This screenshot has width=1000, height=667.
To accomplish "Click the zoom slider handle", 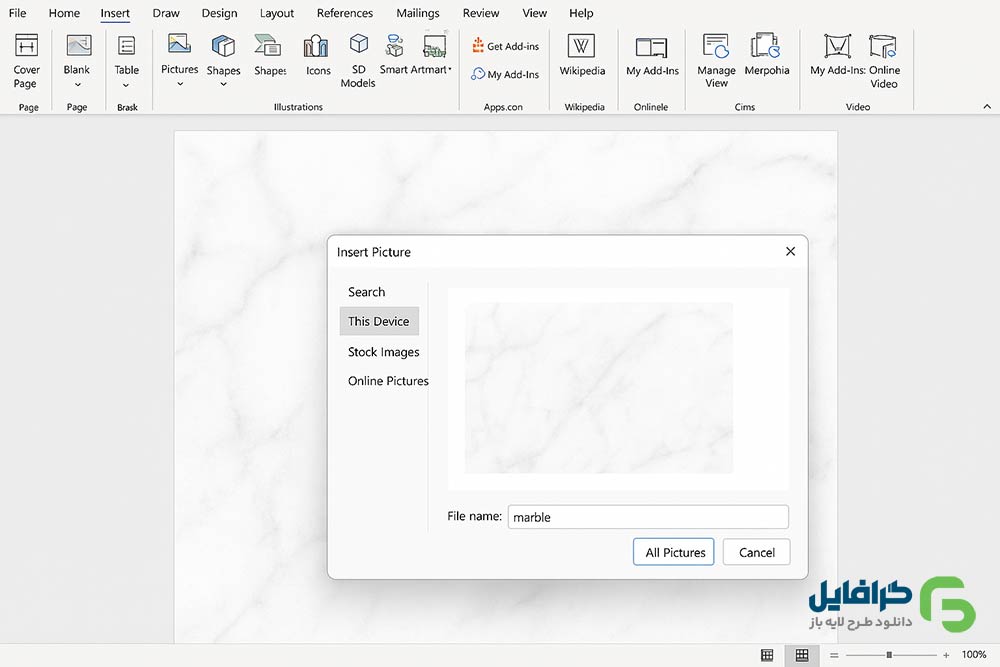I will pyautogui.click(x=888, y=655).
